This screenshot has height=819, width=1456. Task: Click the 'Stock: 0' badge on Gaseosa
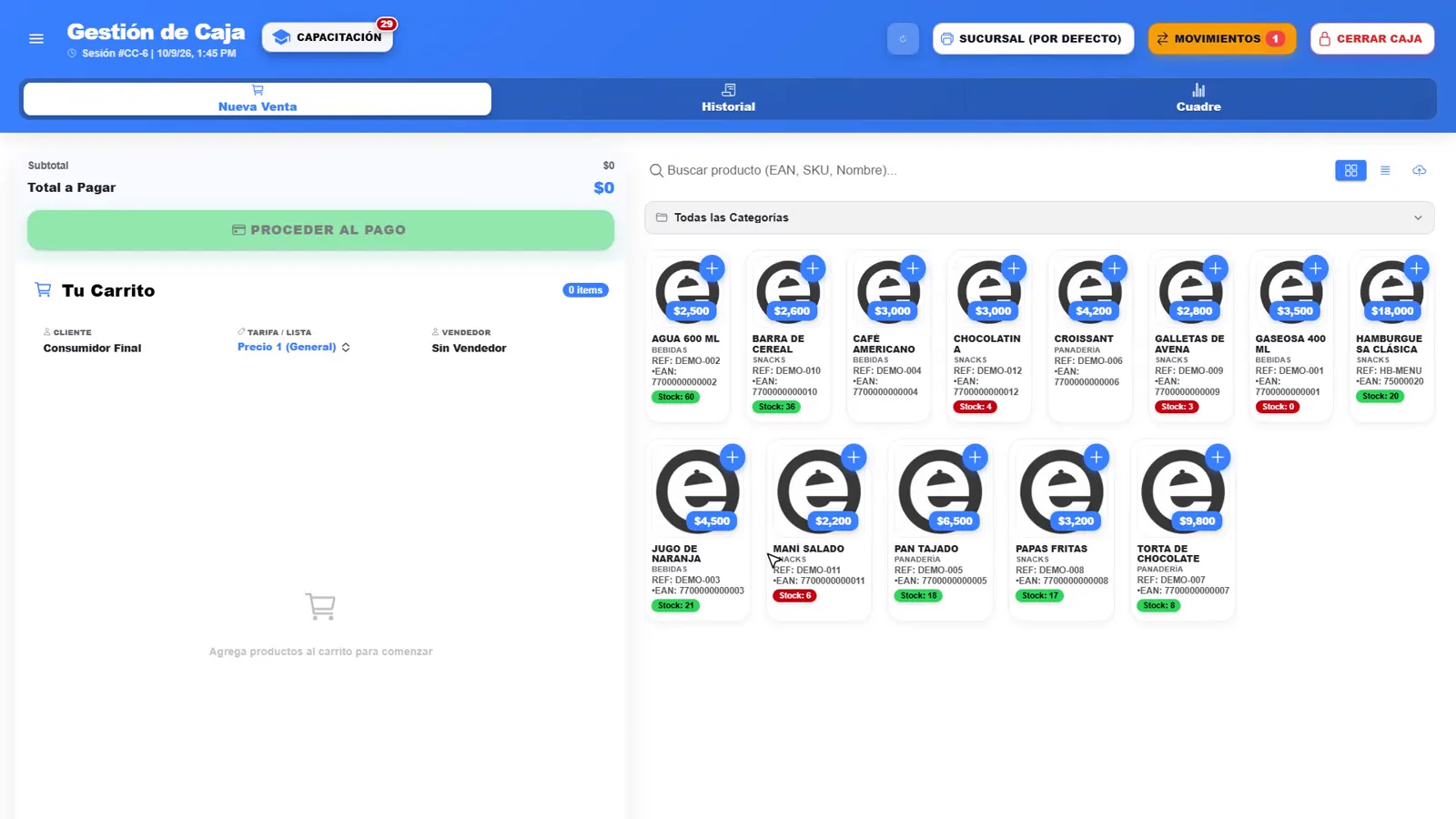click(1279, 407)
